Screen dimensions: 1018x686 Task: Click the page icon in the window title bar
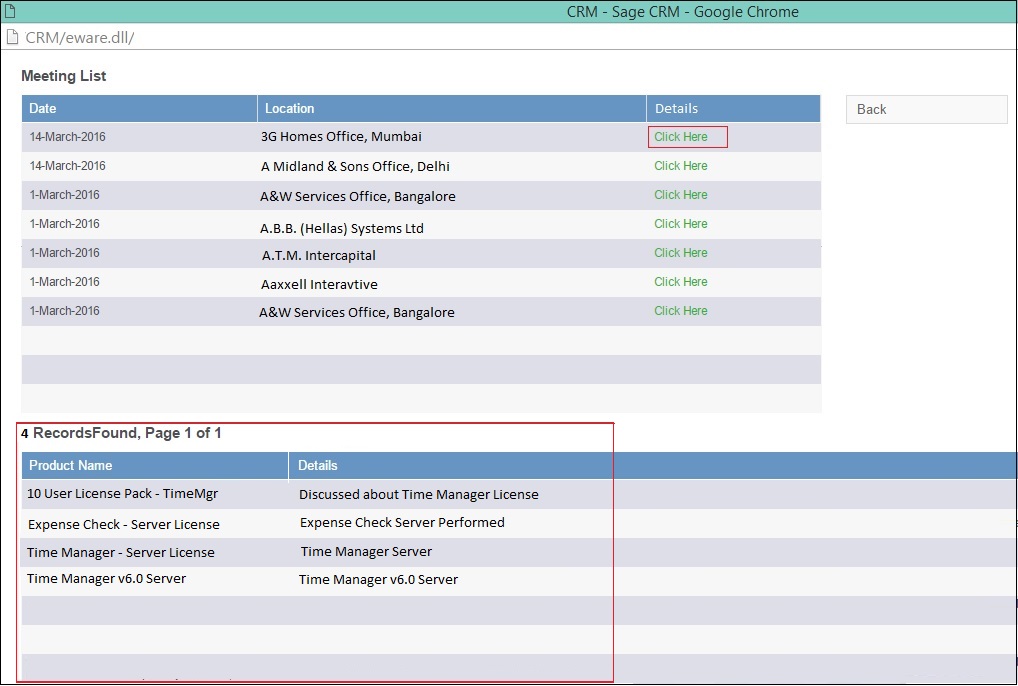click(9, 11)
